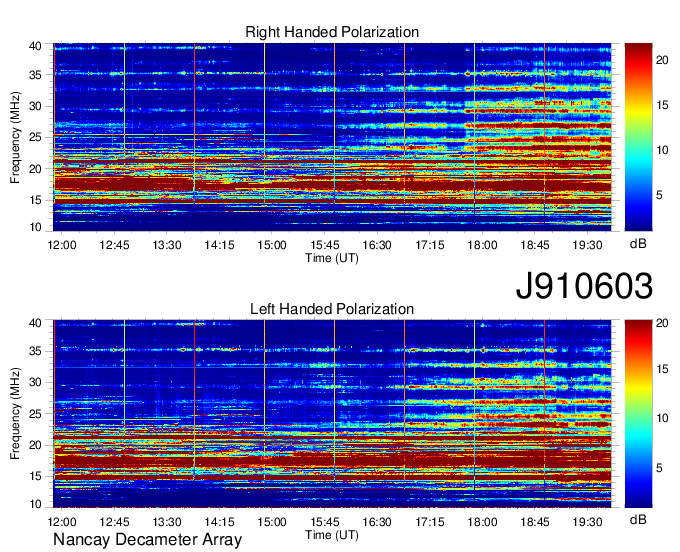Choose the 15 MHz tick on Left Handed plot
The image size is (680, 552).
tap(35, 477)
